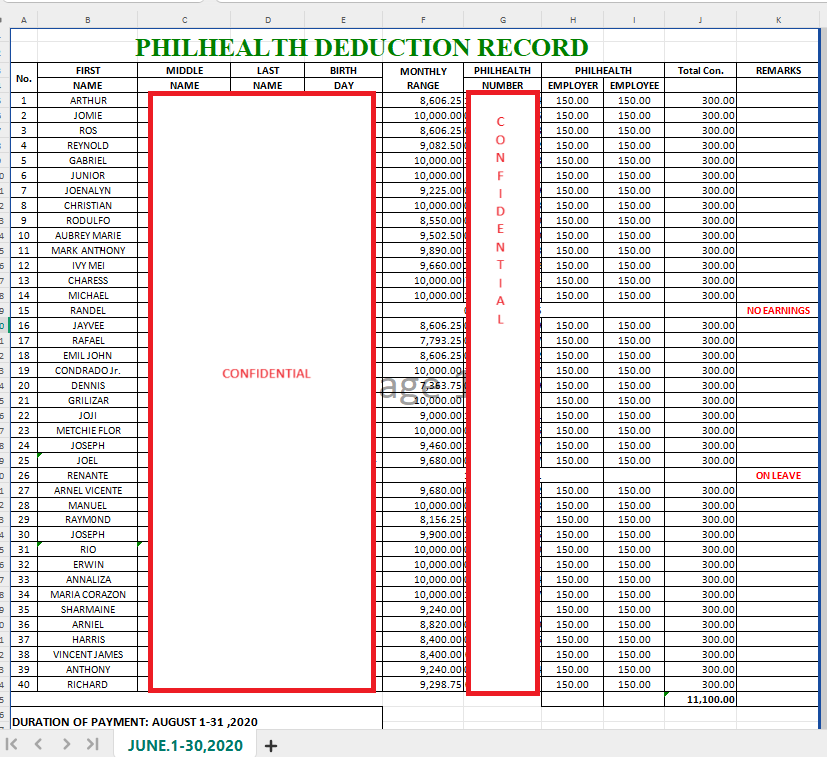Open the JUNE.1-30,2020 sheet tab
Image resolution: width=827 pixels, height=757 pixels.
185,745
